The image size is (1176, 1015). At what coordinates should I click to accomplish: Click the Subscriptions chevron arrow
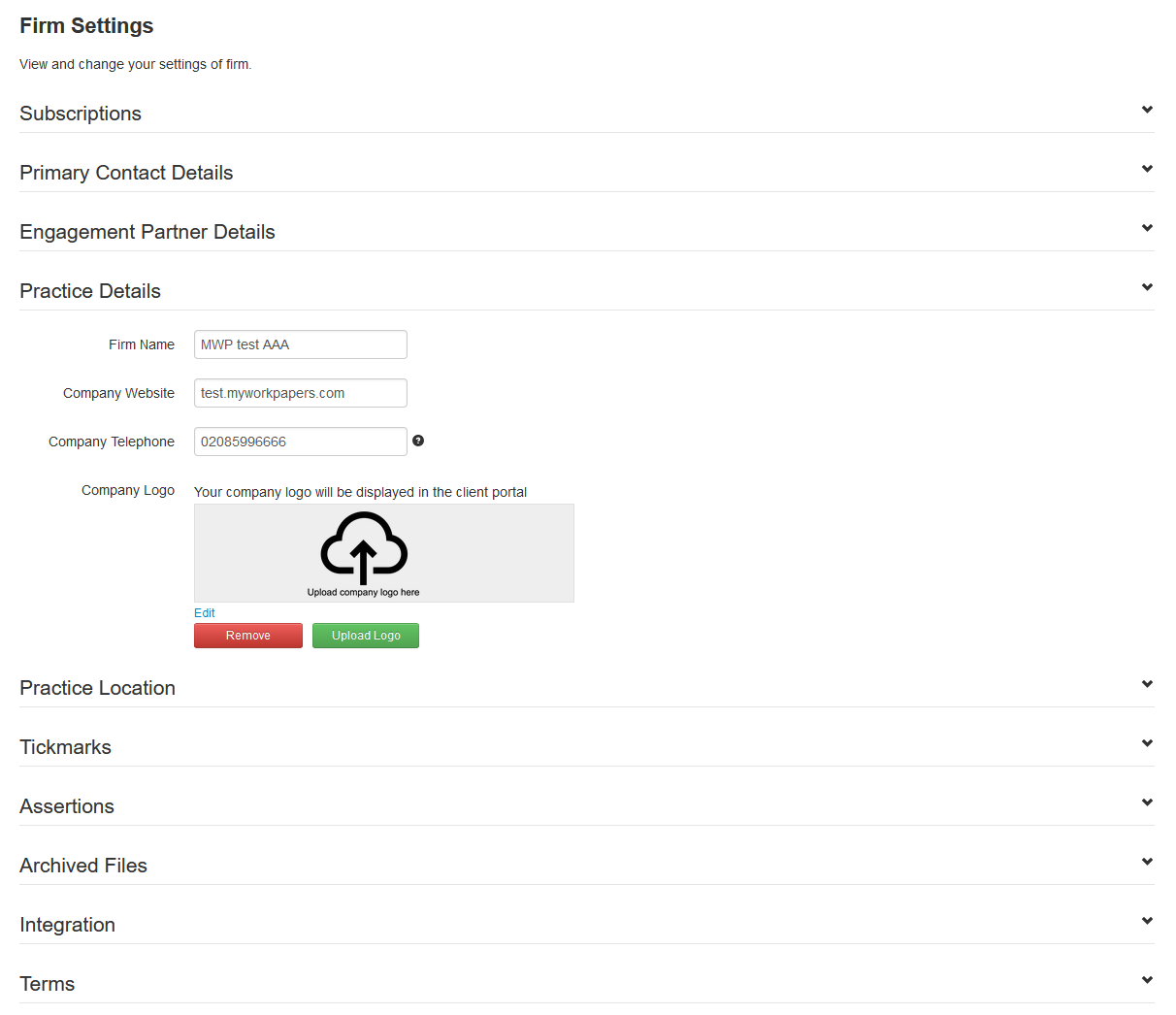pos(1147,110)
